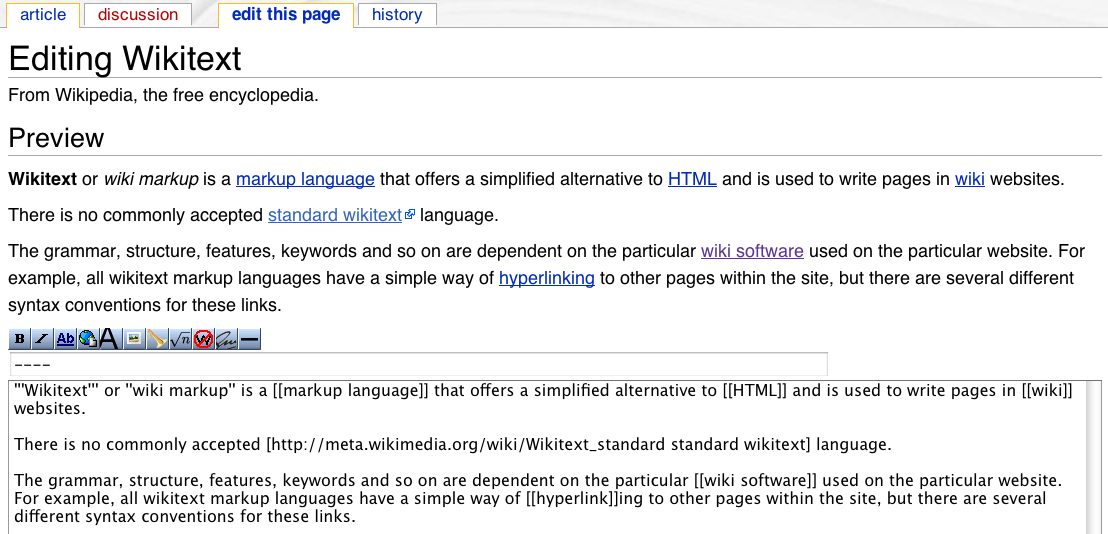Open the HTML link
The image size is (1108, 534).
click(692, 179)
